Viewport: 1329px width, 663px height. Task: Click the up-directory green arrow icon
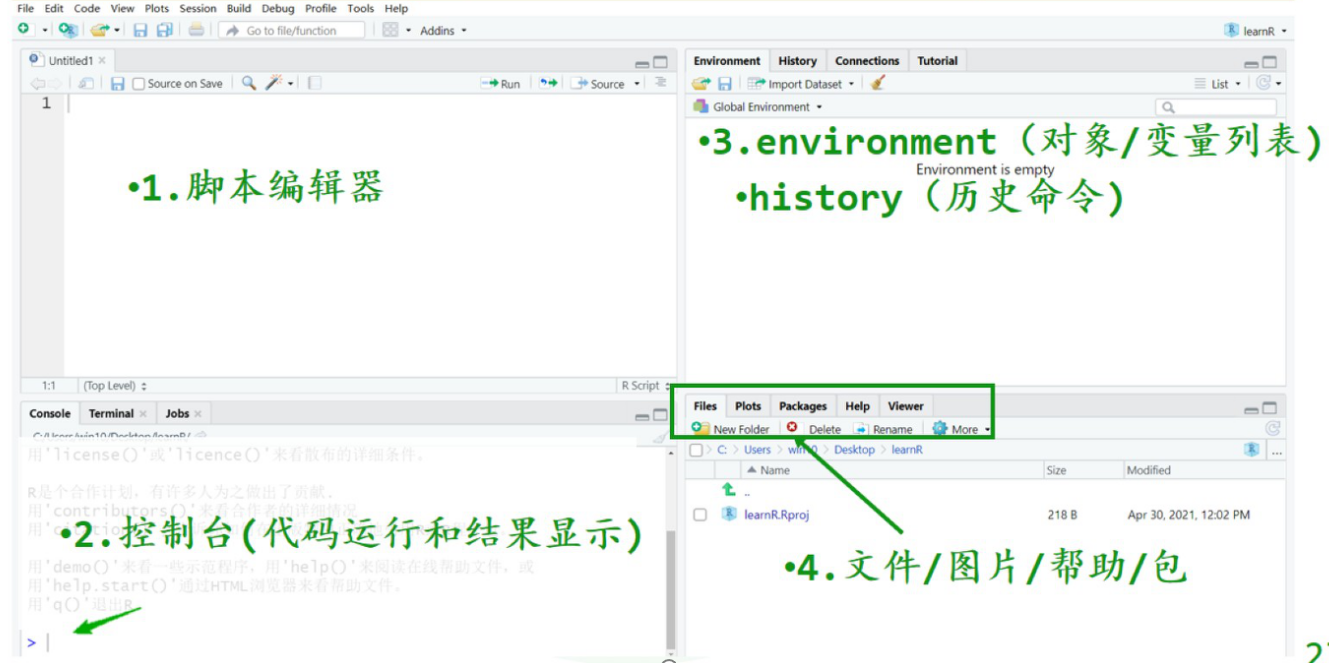pyautogui.click(x=729, y=490)
